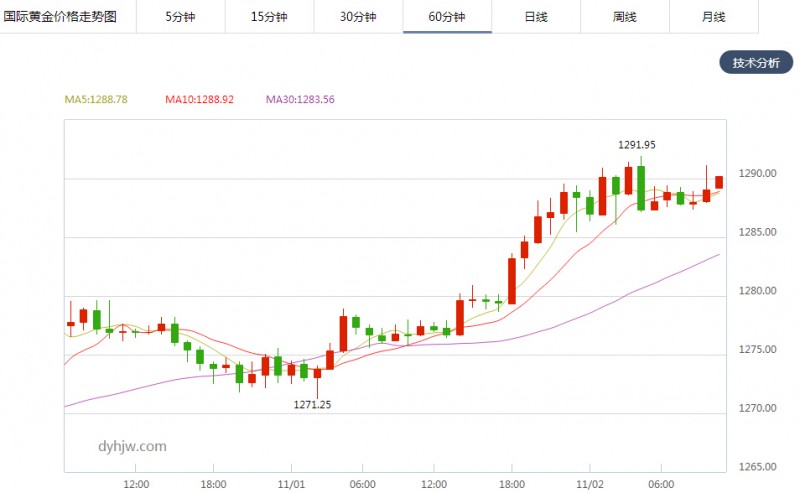Open the 周线 weekly chart tab
The height and width of the screenshot is (493, 800).
[x=624, y=17]
